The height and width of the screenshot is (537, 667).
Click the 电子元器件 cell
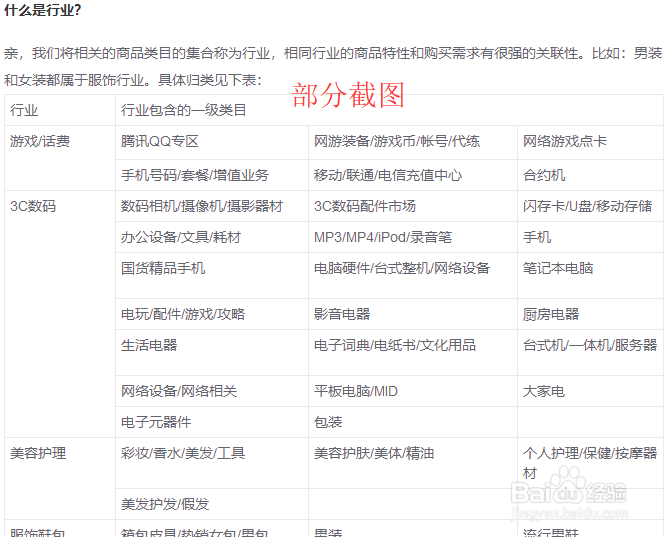[x=212, y=422]
